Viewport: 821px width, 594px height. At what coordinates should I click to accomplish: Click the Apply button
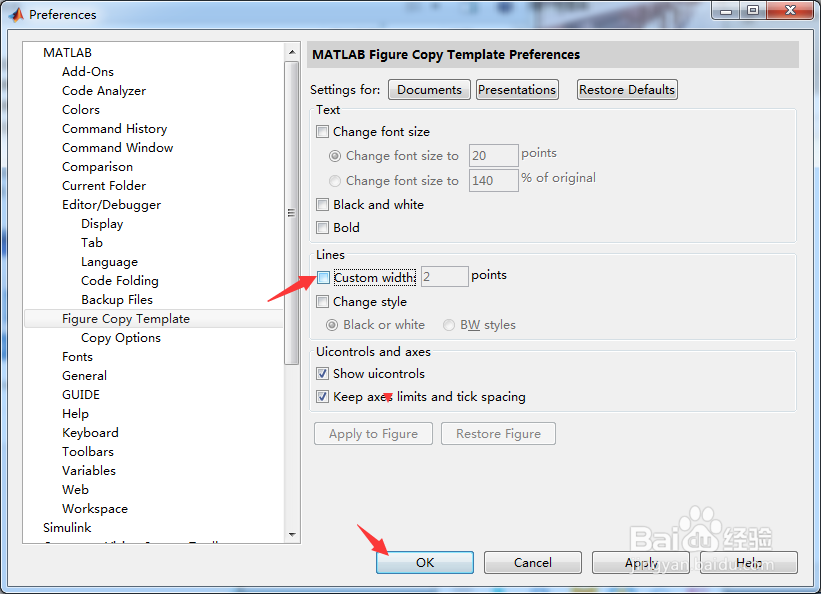tap(641, 563)
